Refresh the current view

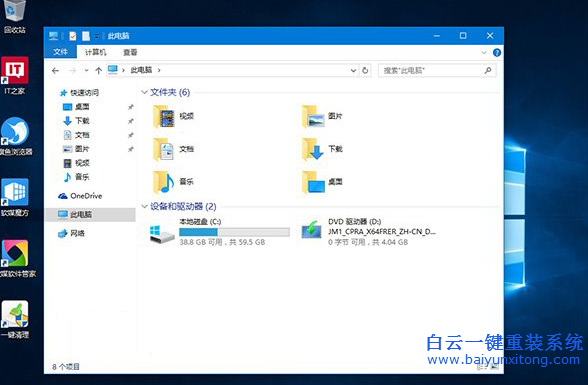pos(365,70)
